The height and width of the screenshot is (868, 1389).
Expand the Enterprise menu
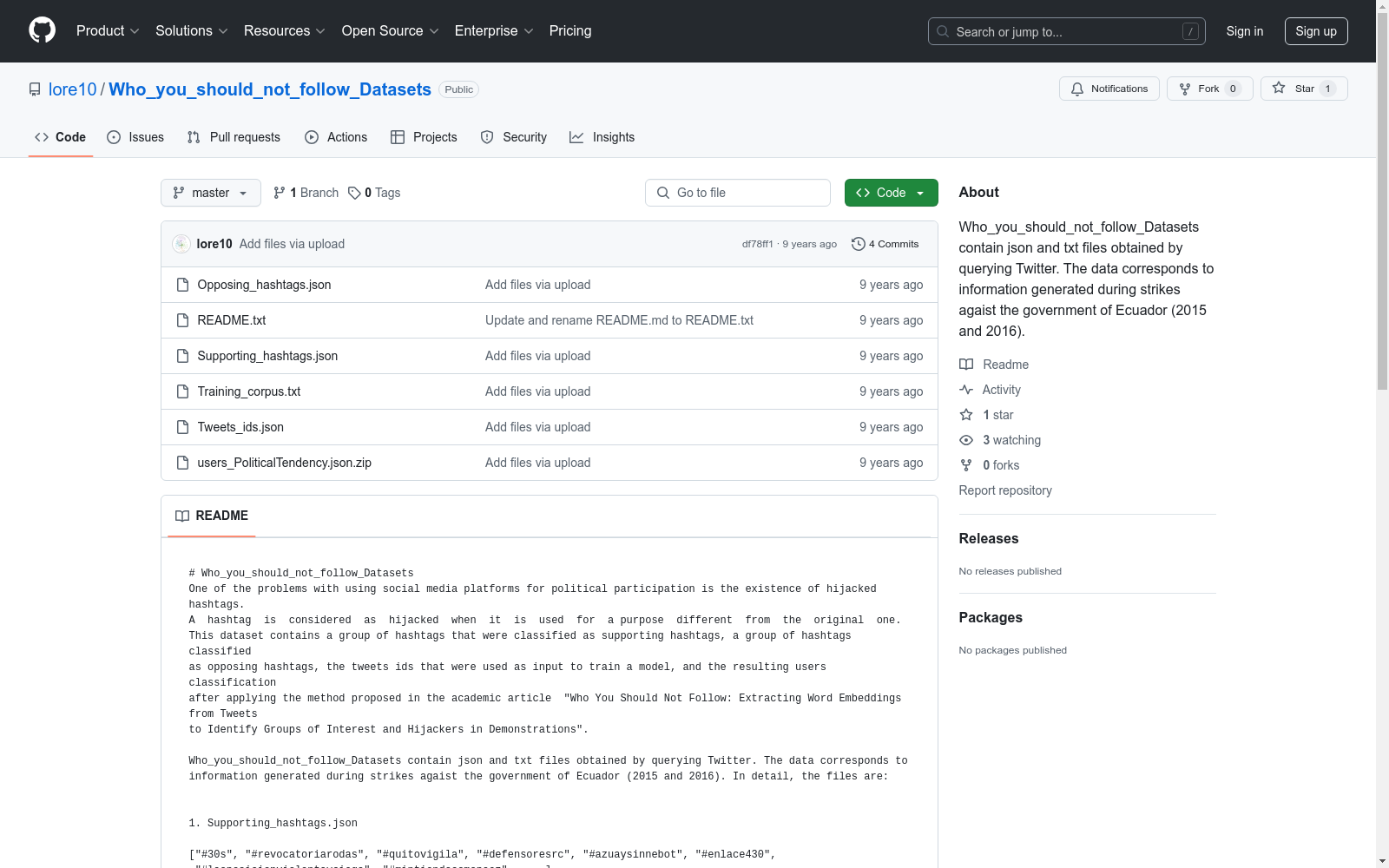pyautogui.click(x=494, y=31)
